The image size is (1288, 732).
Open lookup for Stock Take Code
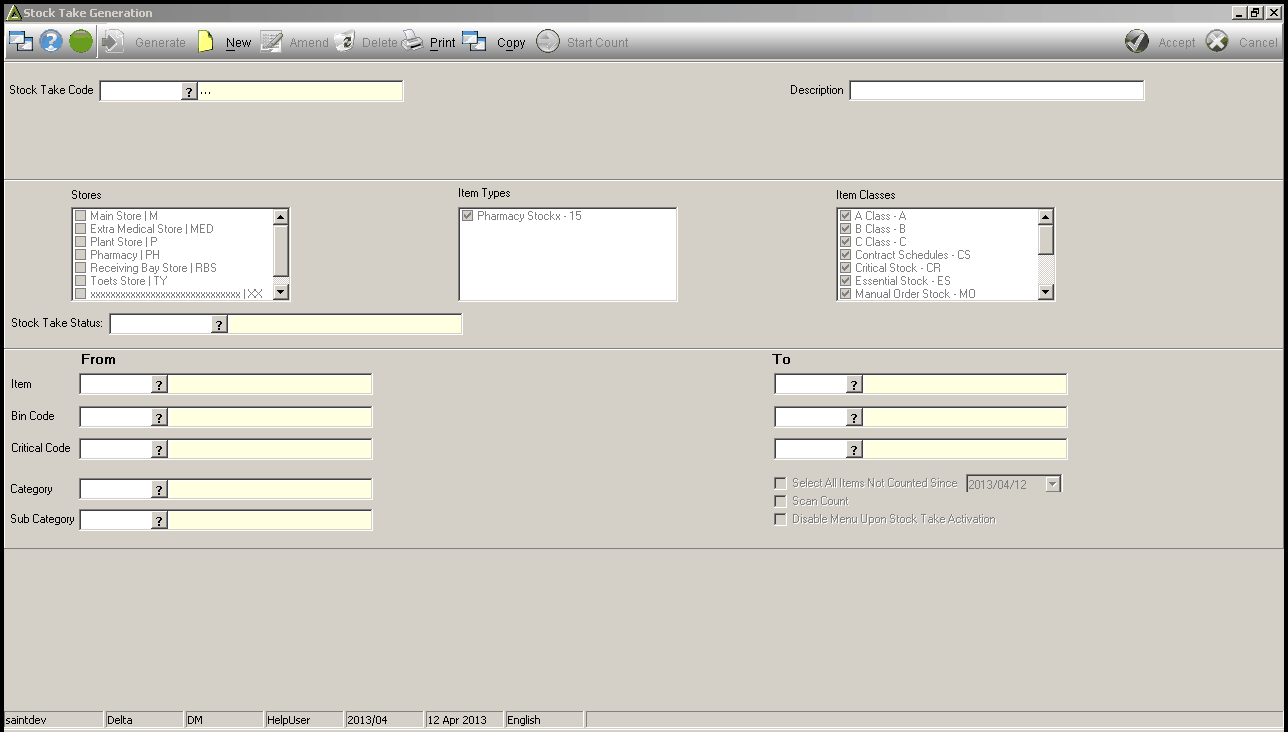click(189, 91)
